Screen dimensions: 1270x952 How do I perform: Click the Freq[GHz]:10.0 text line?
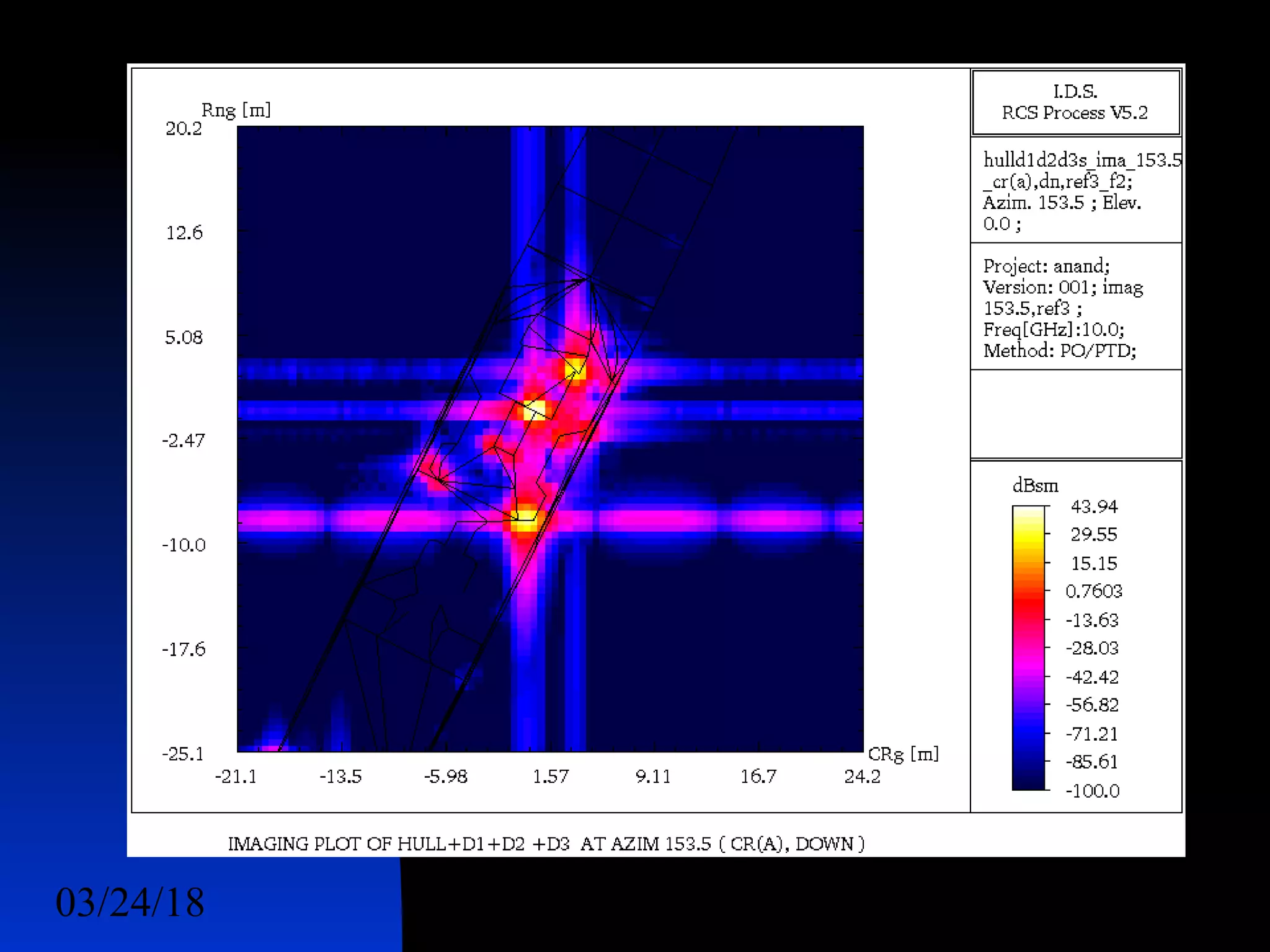click(x=1054, y=329)
